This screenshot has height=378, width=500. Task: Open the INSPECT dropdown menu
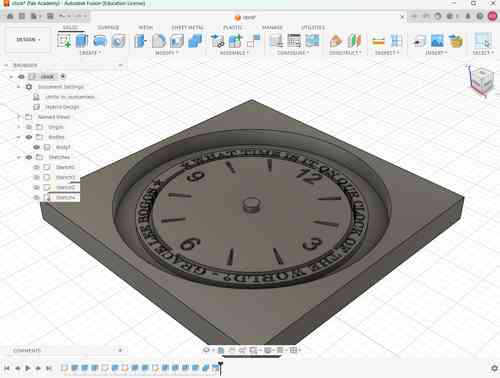coord(387,53)
